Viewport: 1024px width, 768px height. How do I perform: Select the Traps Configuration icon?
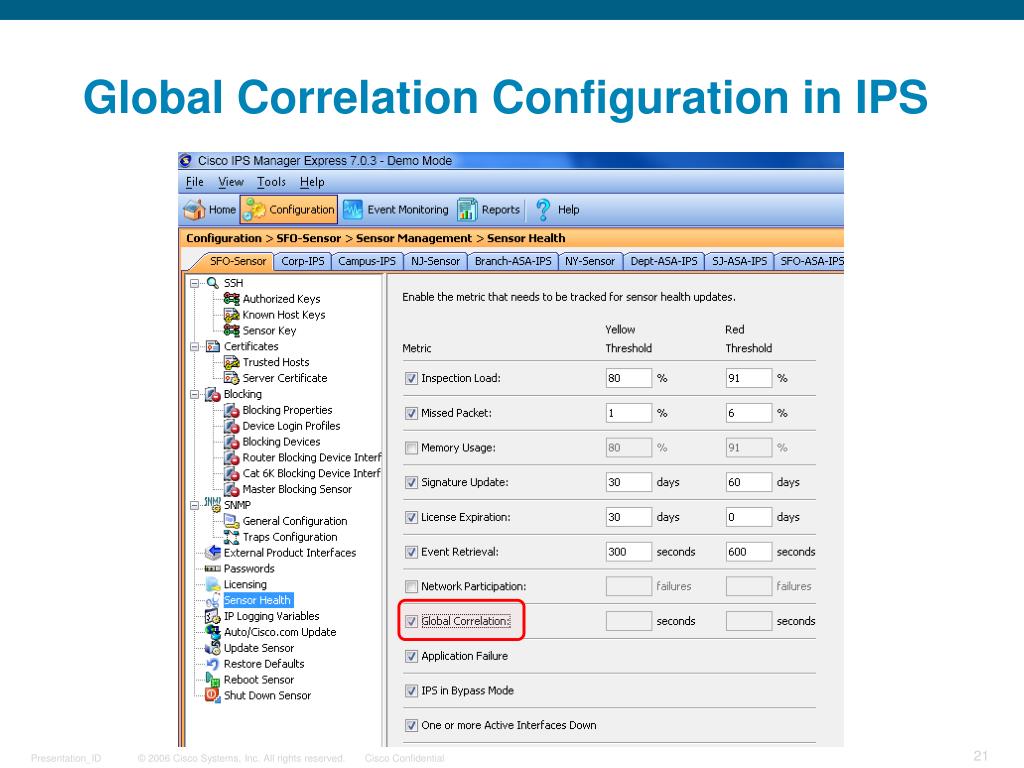(231, 537)
